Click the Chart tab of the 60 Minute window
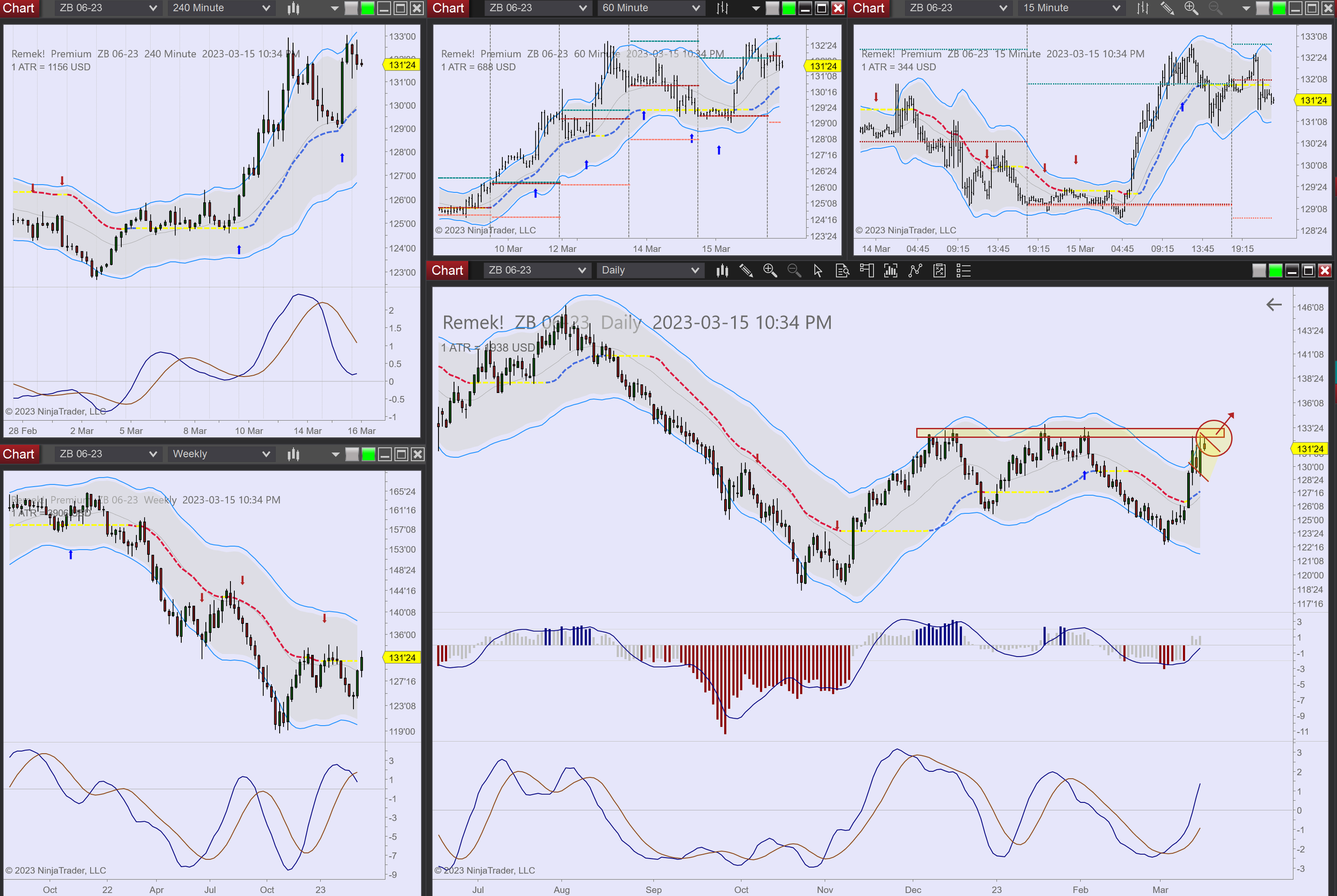The width and height of the screenshot is (1337, 896). coord(448,8)
